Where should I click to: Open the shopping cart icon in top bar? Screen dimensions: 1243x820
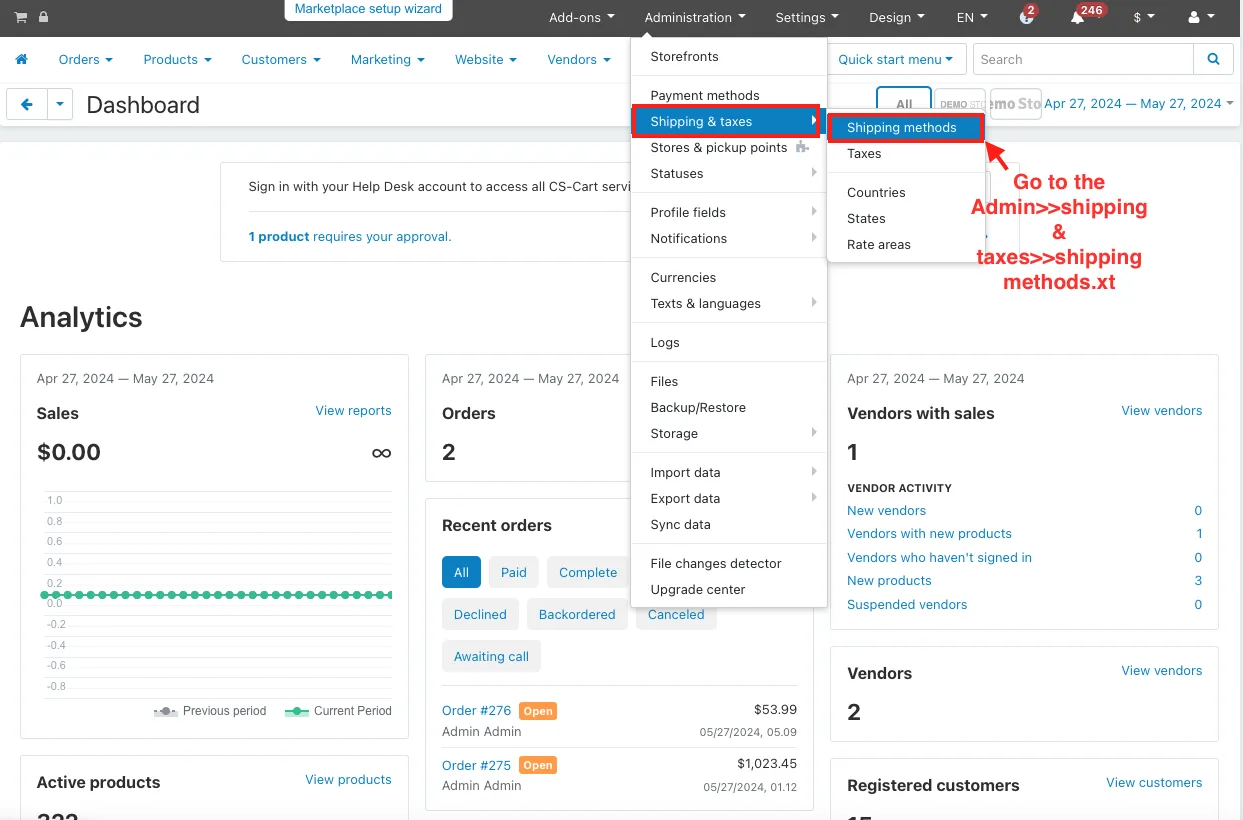[x=21, y=17]
